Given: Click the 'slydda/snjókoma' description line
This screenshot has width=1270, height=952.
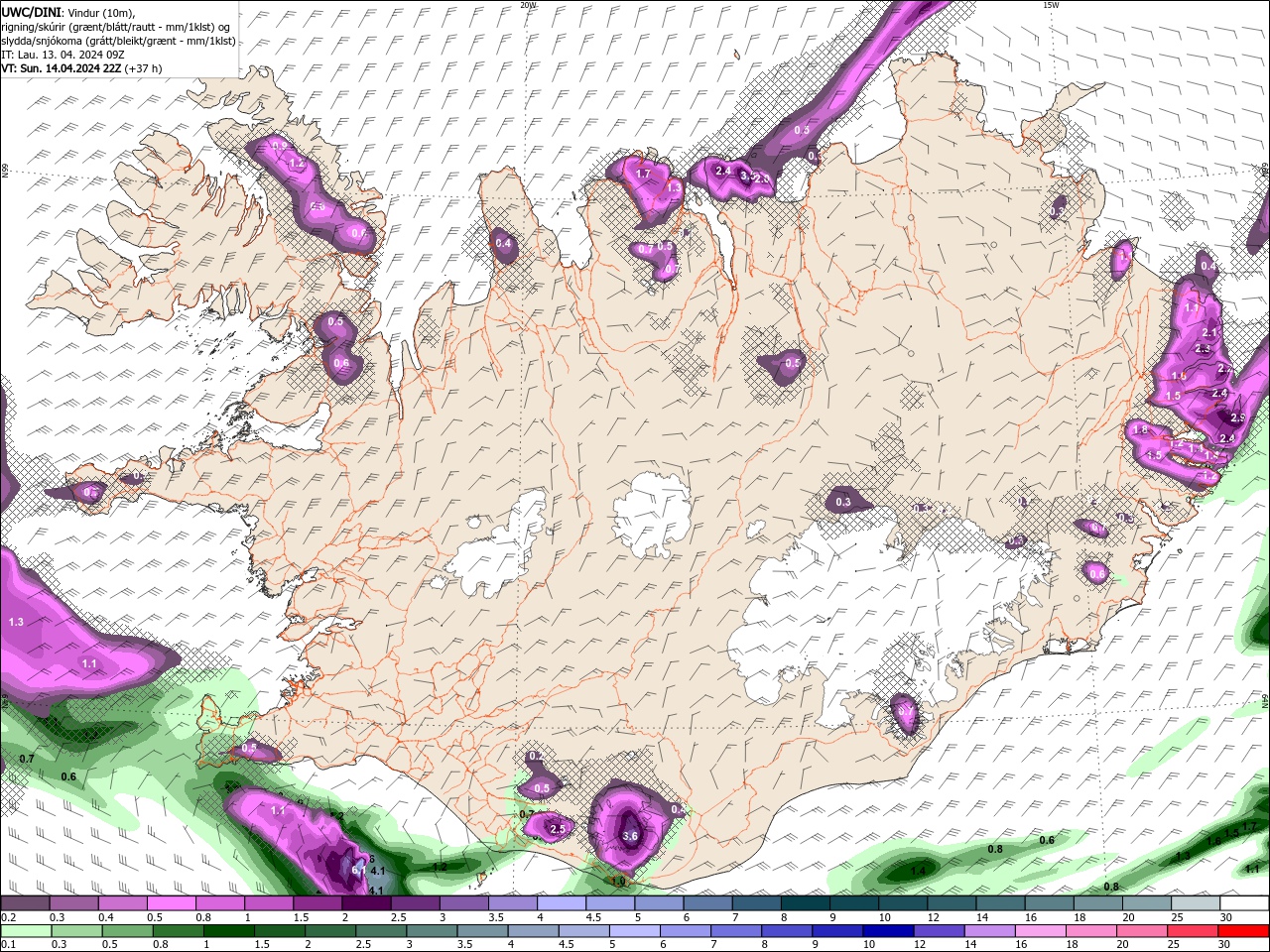Looking at the screenshot, I should (x=118, y=41).
